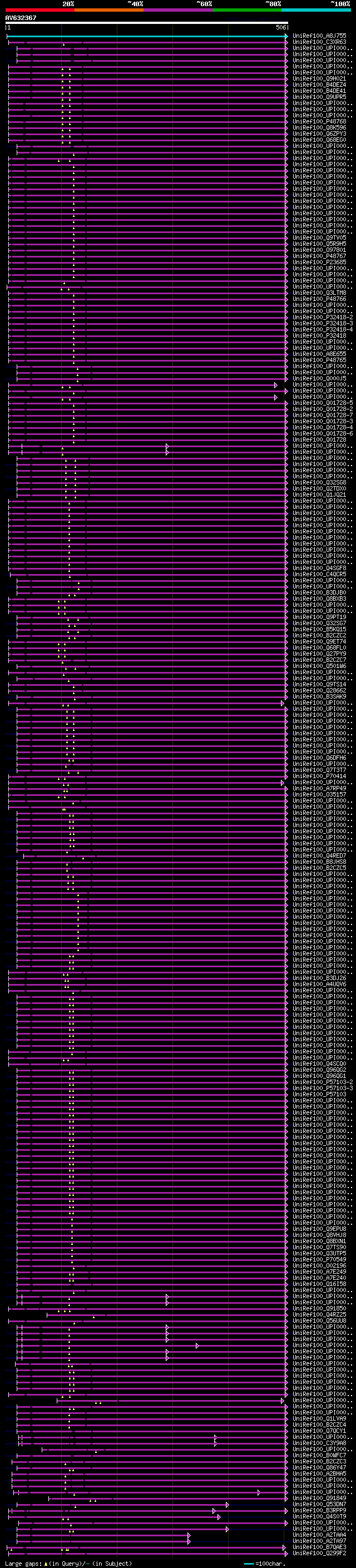The image size is (356, 1568).
Task: Click the query name AV632367
Action: pos(21,18)
